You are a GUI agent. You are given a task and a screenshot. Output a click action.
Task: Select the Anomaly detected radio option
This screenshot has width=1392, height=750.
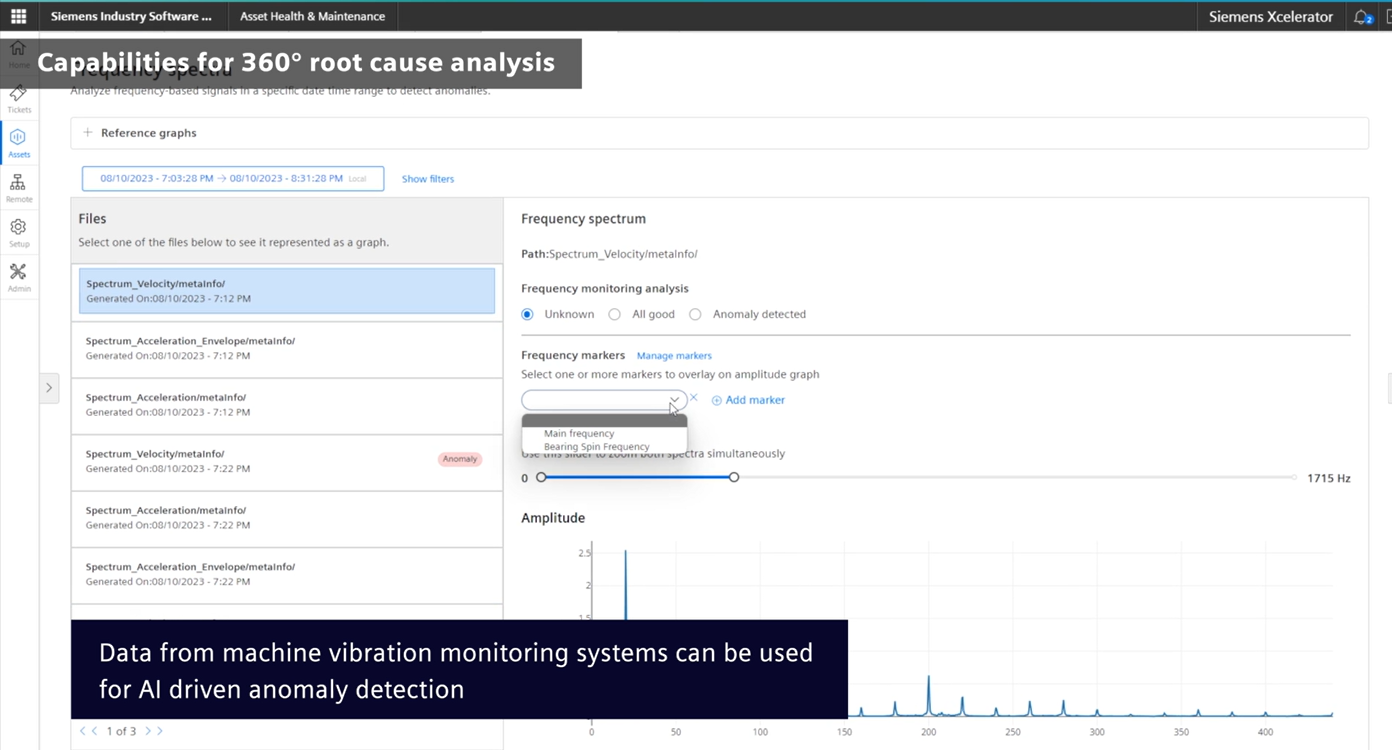click(x=695, y=314)
